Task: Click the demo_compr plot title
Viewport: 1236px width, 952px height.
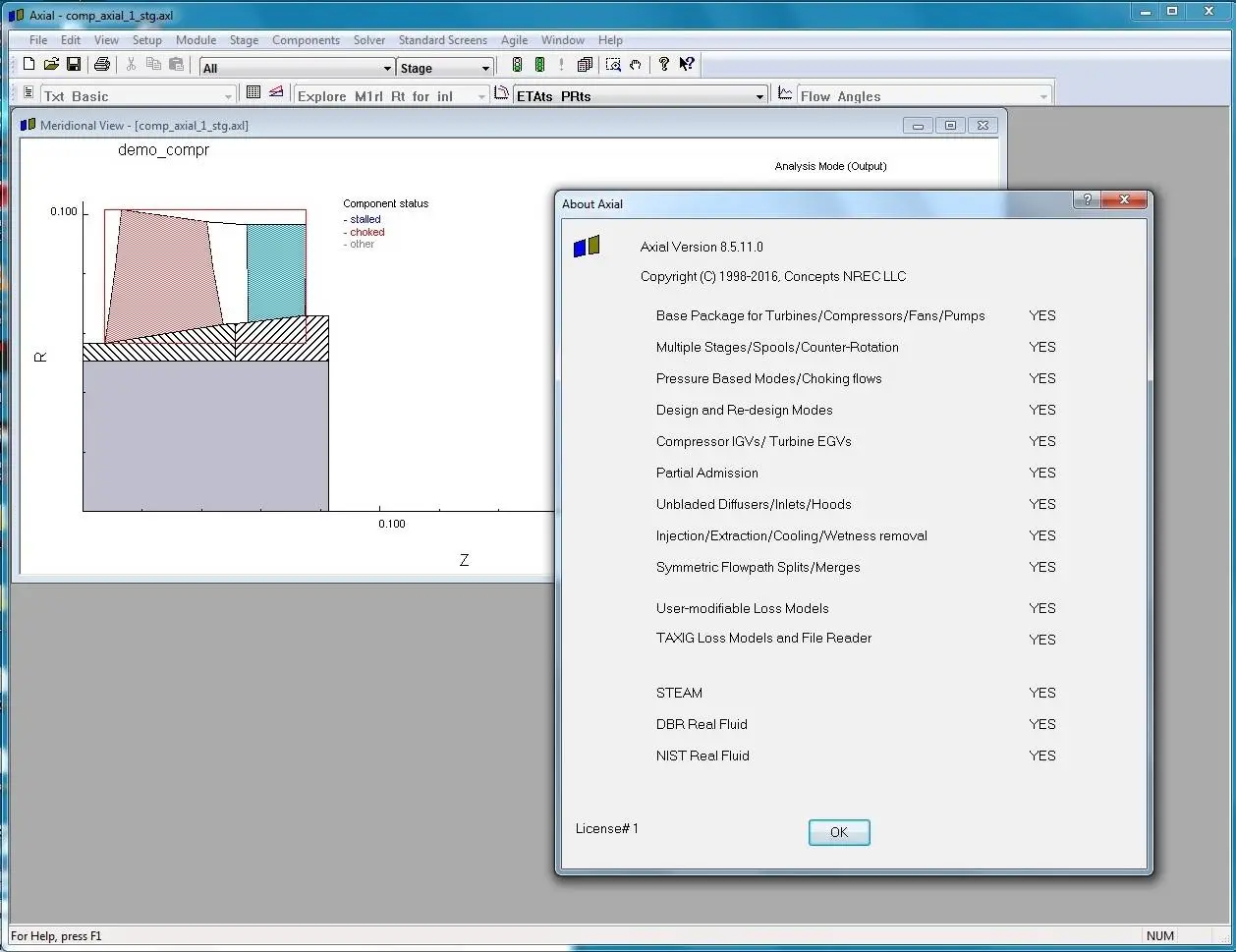Action: 163,150
